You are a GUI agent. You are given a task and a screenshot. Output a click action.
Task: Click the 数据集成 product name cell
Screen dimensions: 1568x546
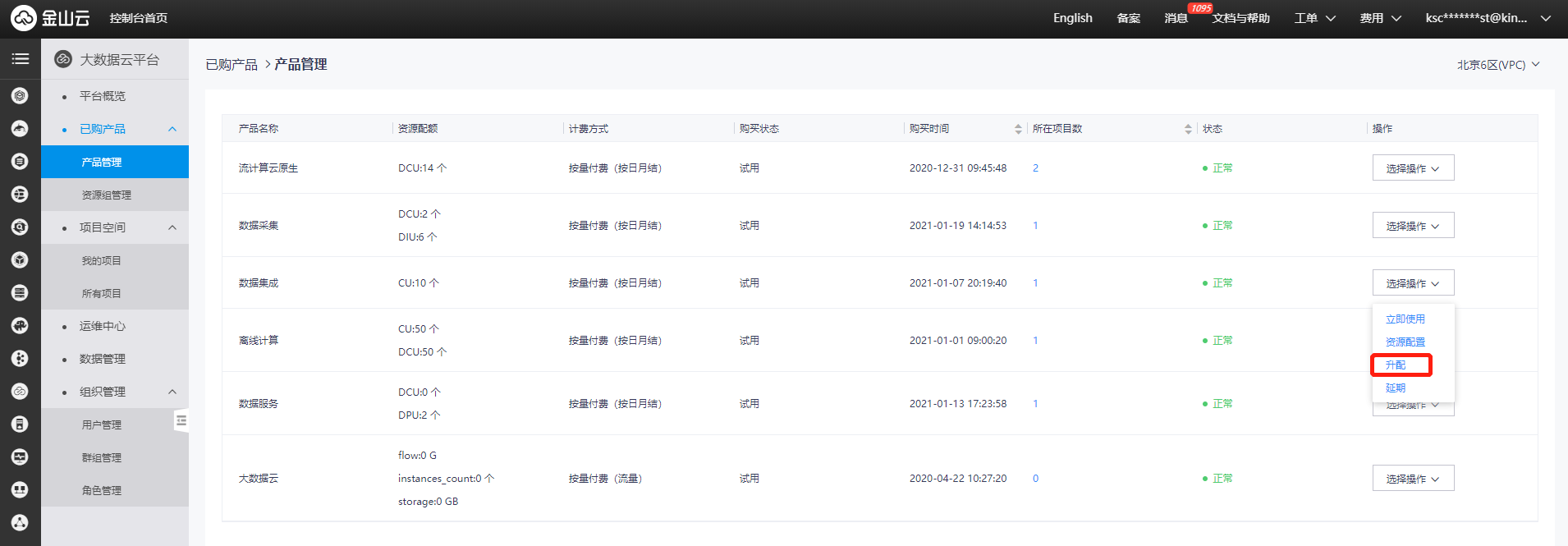tap(259, 283)
